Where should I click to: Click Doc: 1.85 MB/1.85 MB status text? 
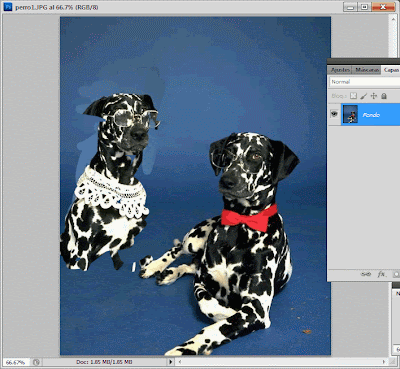point(104,362)
